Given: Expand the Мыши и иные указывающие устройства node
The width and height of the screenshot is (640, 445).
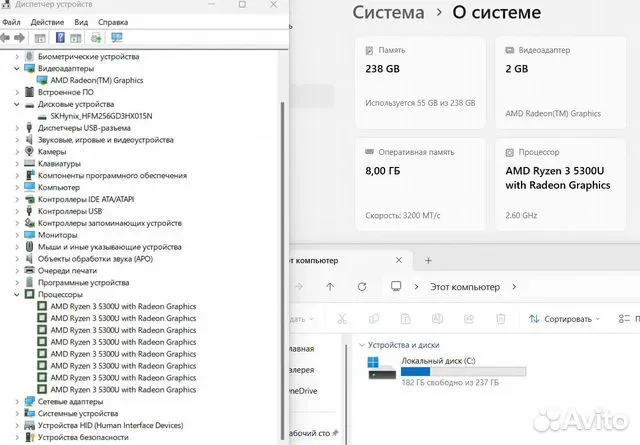Looking at the screenshot, I should [x=17, y=247].
